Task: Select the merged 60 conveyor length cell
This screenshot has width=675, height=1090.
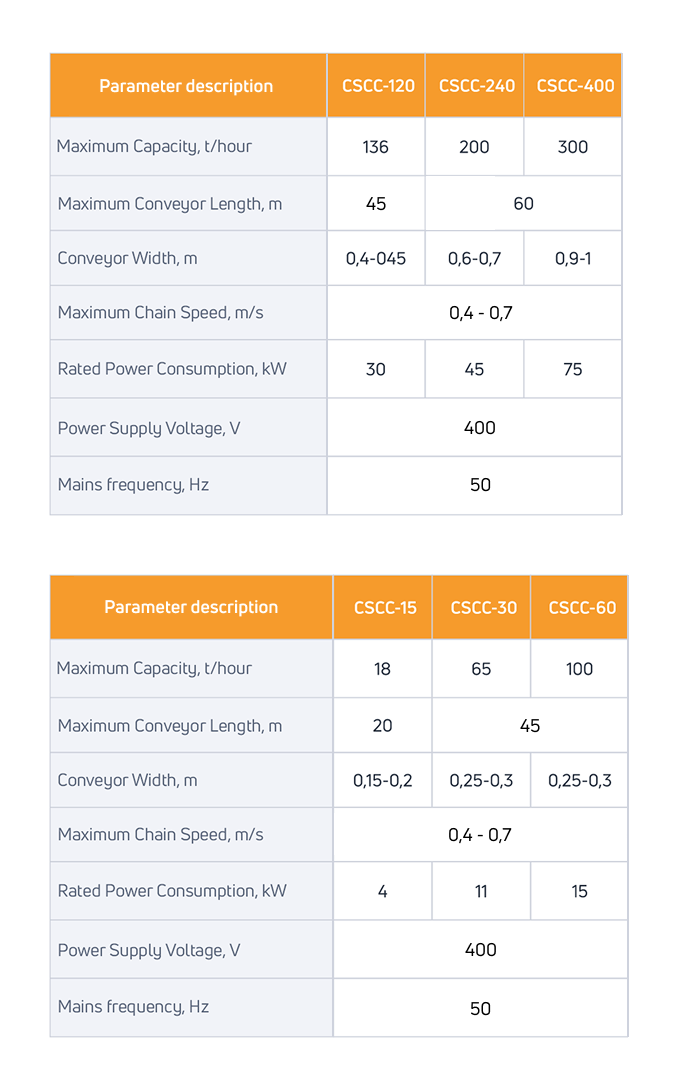Action: 523,204
